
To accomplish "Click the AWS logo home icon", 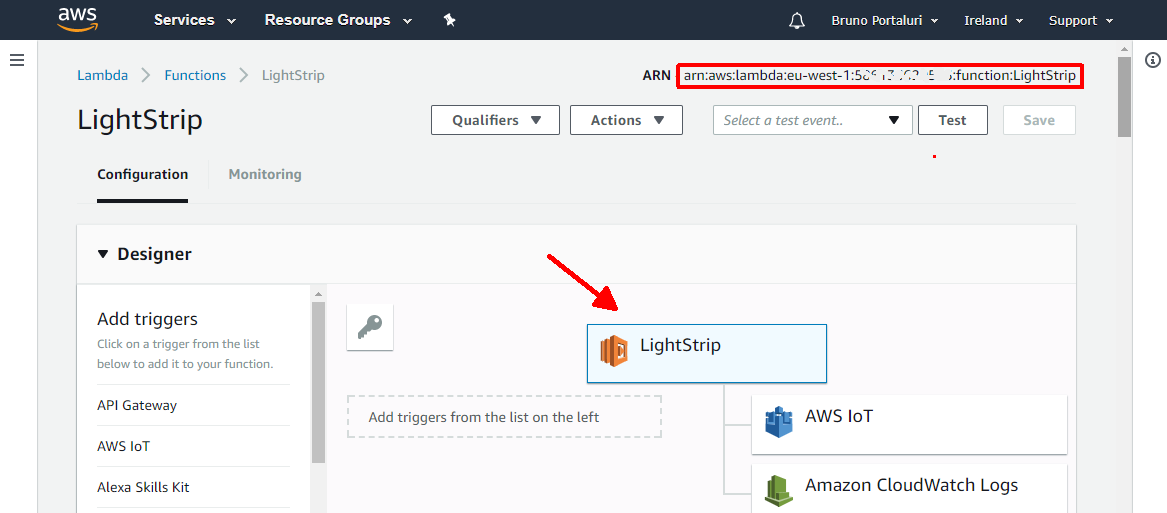I will click(77, 19).
